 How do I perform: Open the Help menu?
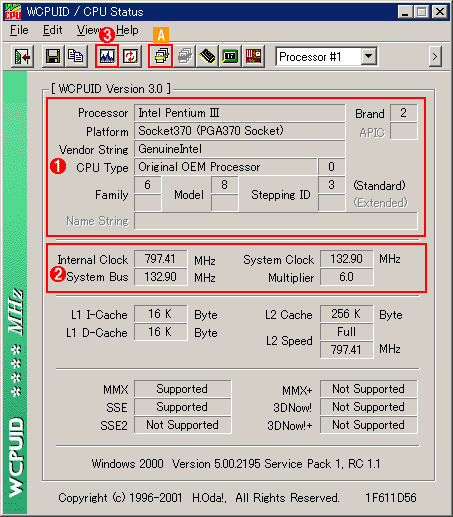click(x=127, y=30)
